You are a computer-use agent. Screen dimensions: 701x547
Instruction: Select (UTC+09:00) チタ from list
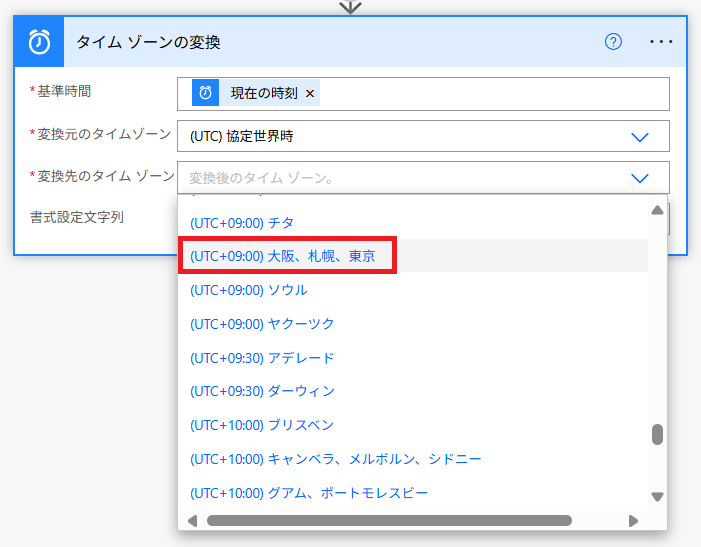tap(242, 222)
